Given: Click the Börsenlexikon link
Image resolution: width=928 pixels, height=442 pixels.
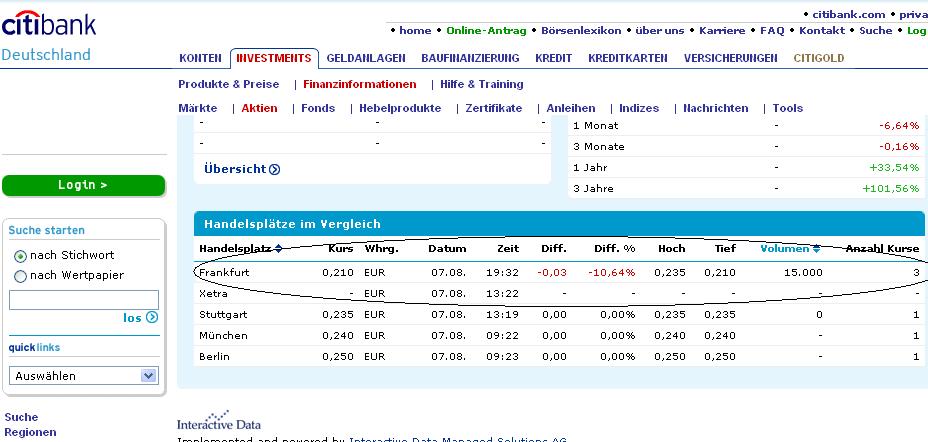Looking at the screenshot, I should (581, 31).
